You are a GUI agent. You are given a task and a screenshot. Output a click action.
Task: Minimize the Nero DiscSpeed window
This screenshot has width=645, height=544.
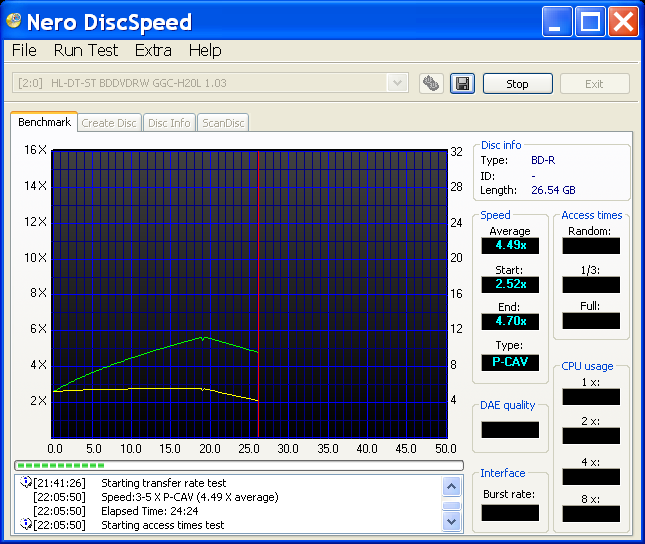(x=557, y=21)
